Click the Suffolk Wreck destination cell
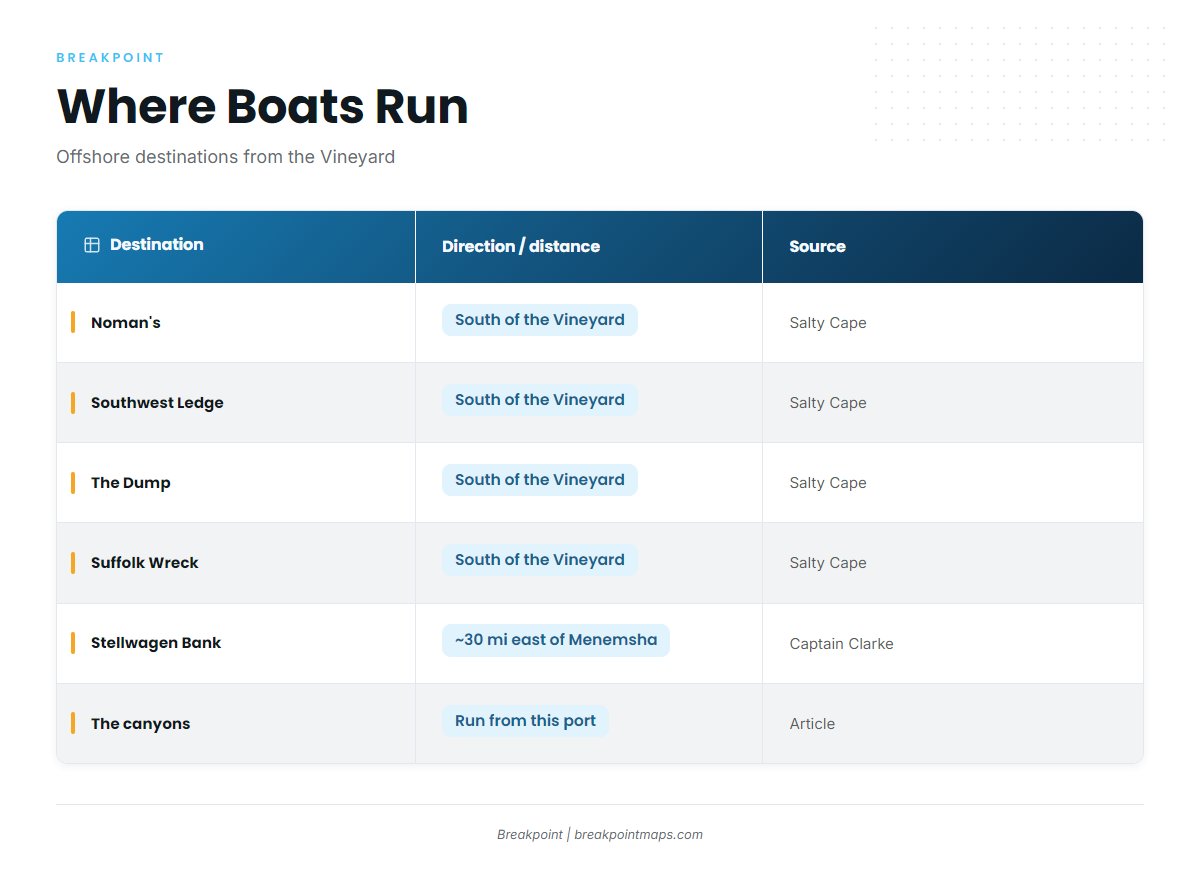 point(236,563)
